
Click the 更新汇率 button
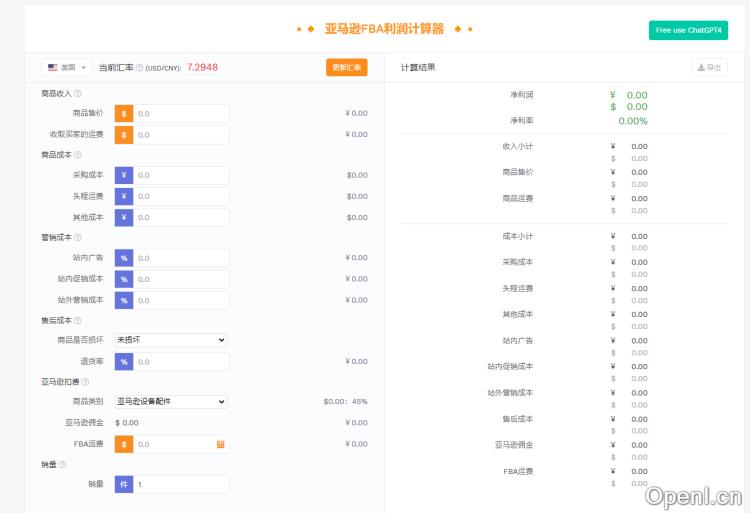point(347,67)
